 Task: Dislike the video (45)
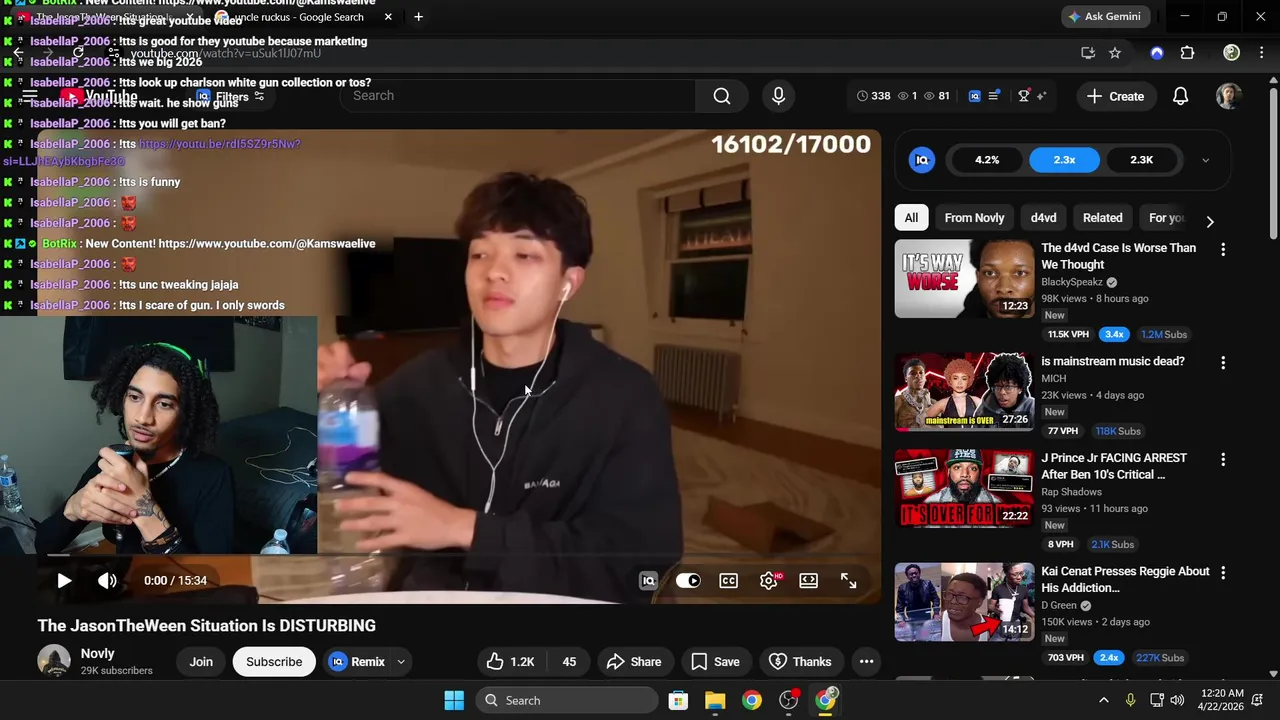click(x=569, y=661)
